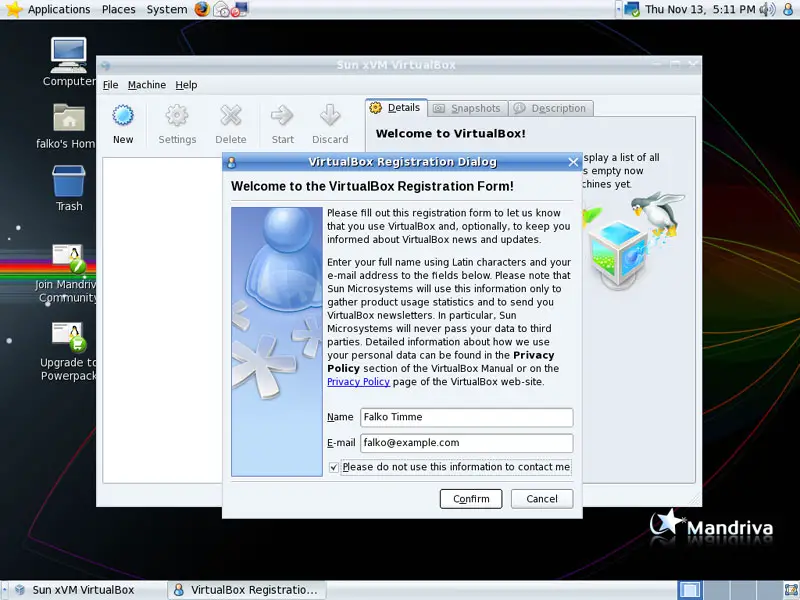The image size is (800, 600).
Task: Click the Confirm button
Action: [x=471, y=499]
